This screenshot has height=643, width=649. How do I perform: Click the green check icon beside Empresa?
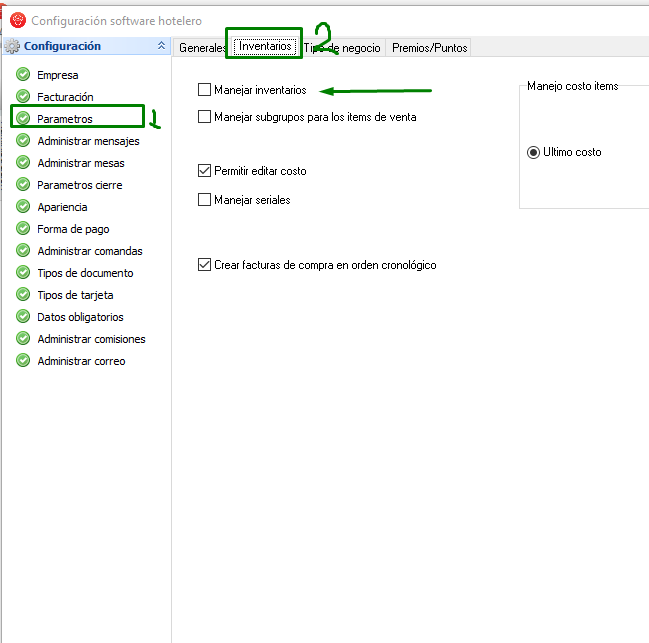click(23, 75)
